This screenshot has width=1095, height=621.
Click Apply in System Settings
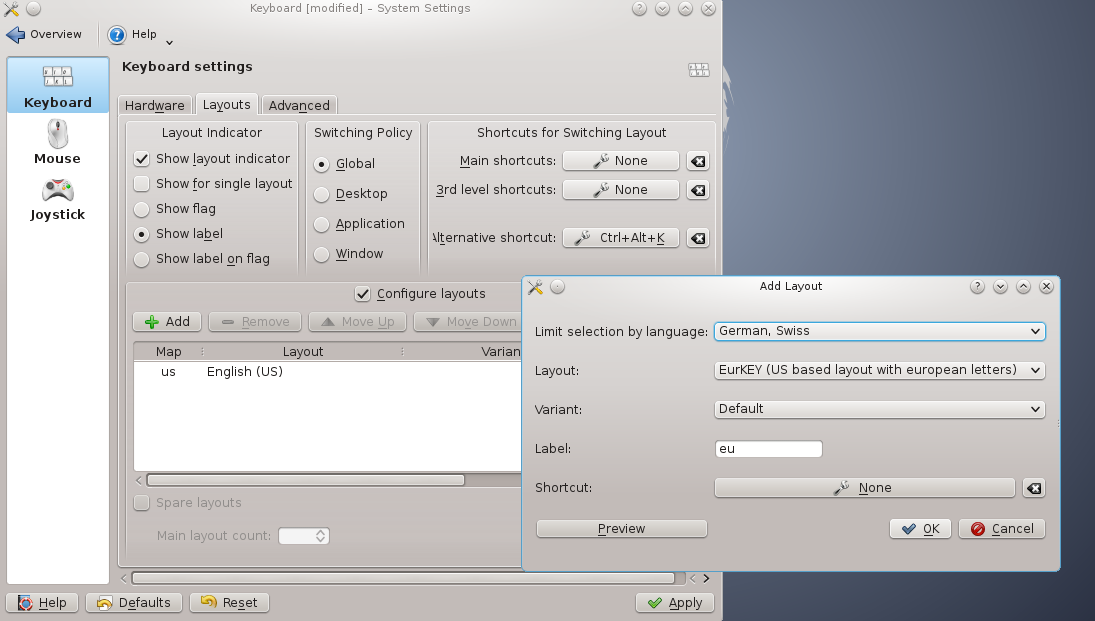(x=675, y=603)
